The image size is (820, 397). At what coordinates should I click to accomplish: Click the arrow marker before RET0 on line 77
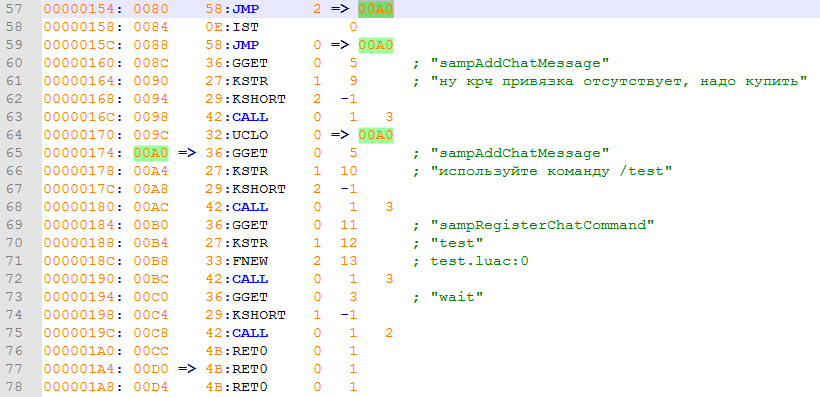pyautogui.click(x=187, y=369)
